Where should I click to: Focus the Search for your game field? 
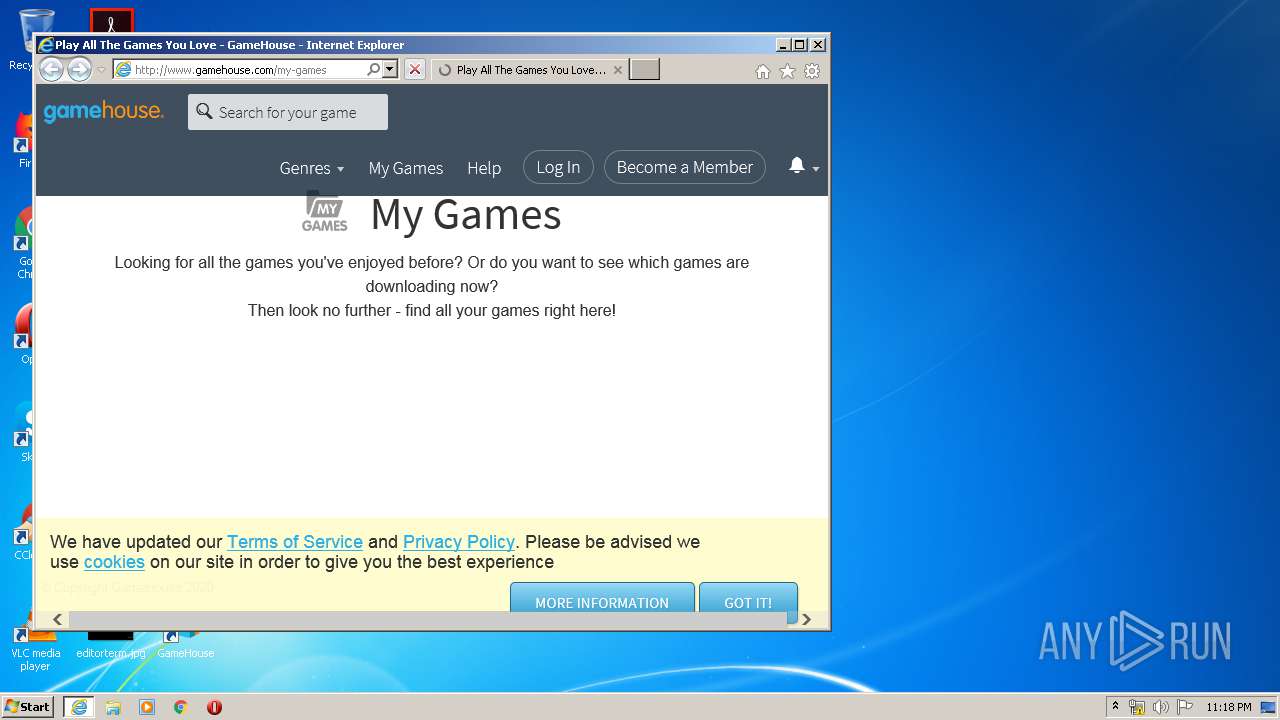pyautogui.click(x=288, y=112)
